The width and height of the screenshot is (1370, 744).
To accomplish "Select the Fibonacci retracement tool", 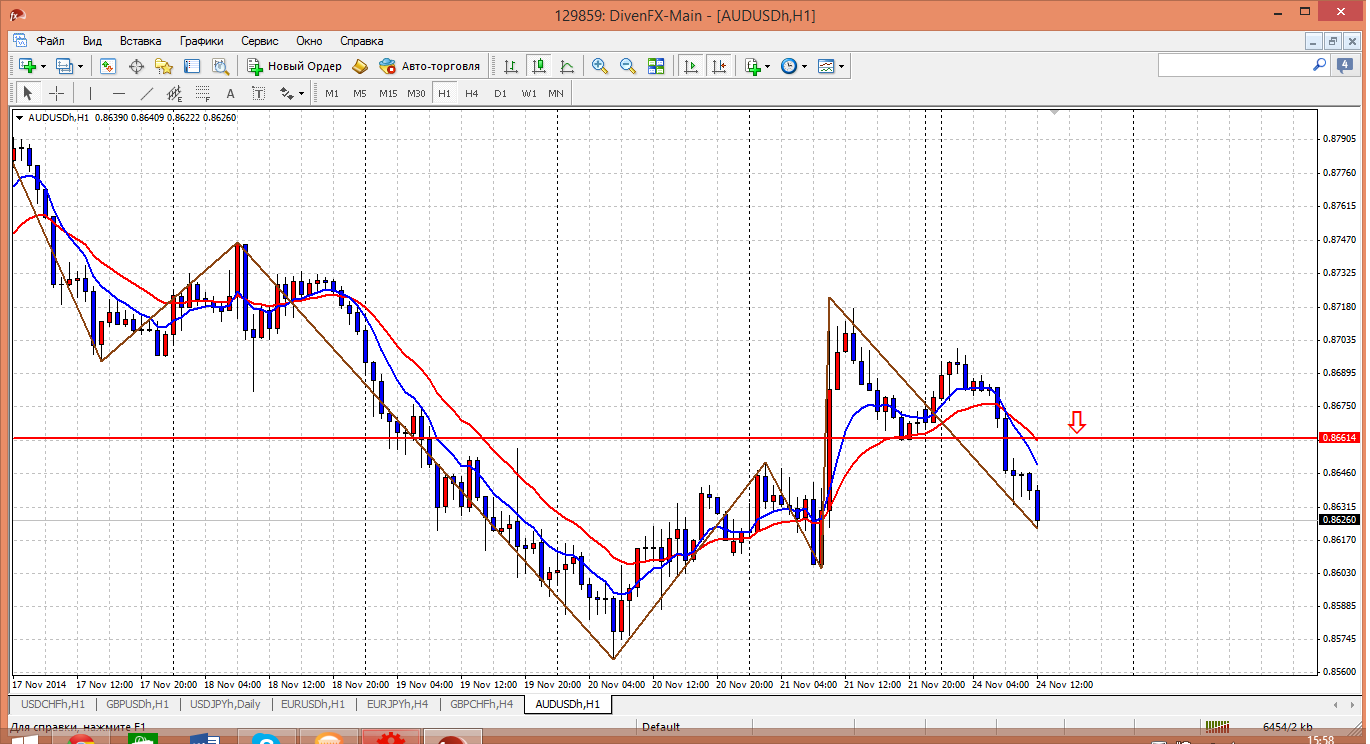I will tap(203, 93).
